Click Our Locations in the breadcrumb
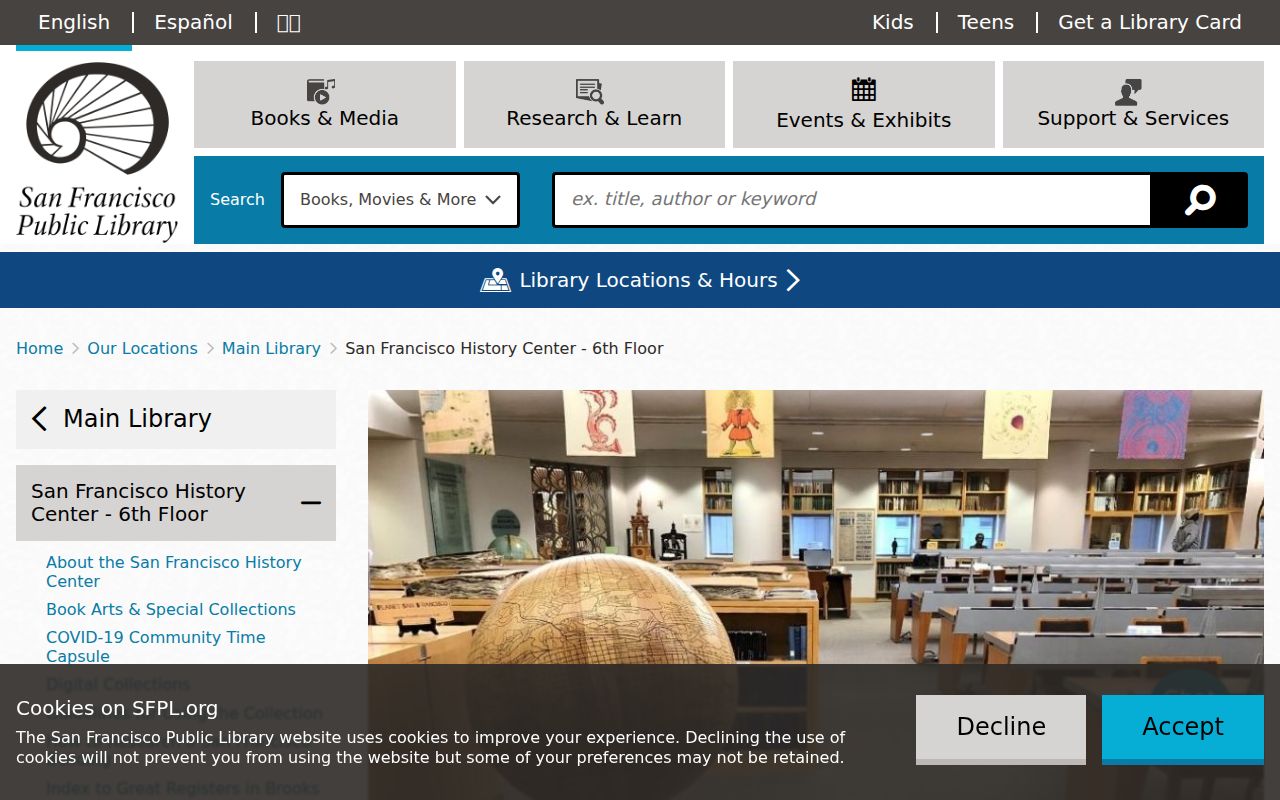 point(142,348)
